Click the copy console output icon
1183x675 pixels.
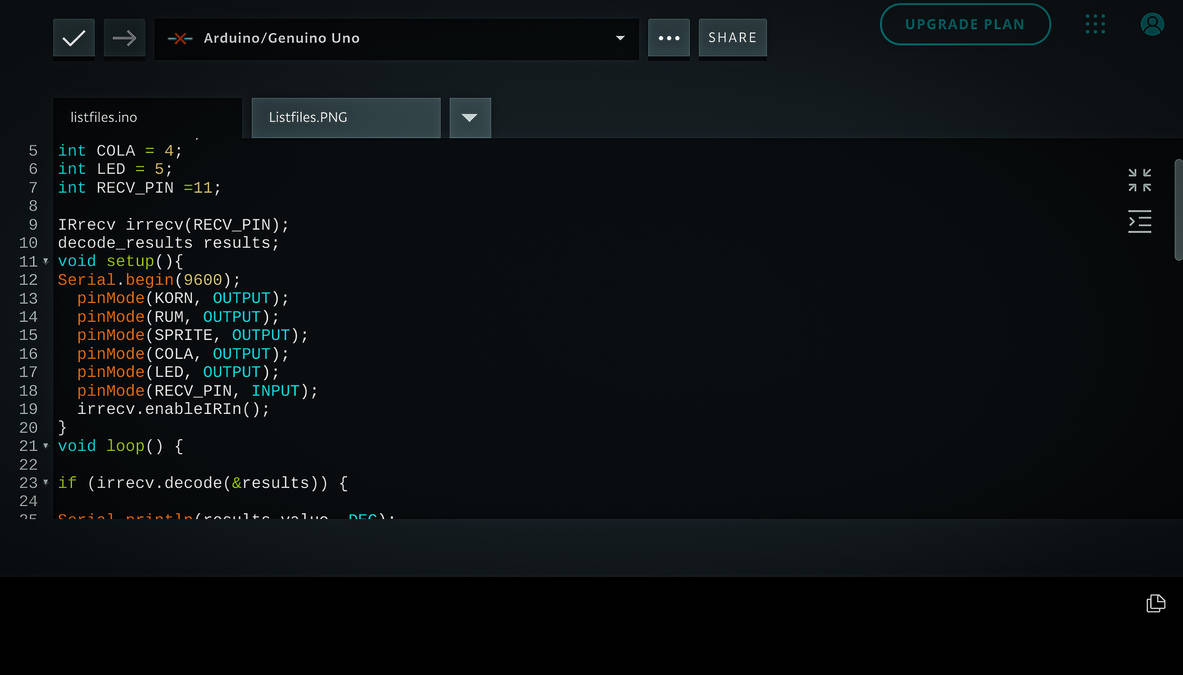click(x=1156, y=603)
